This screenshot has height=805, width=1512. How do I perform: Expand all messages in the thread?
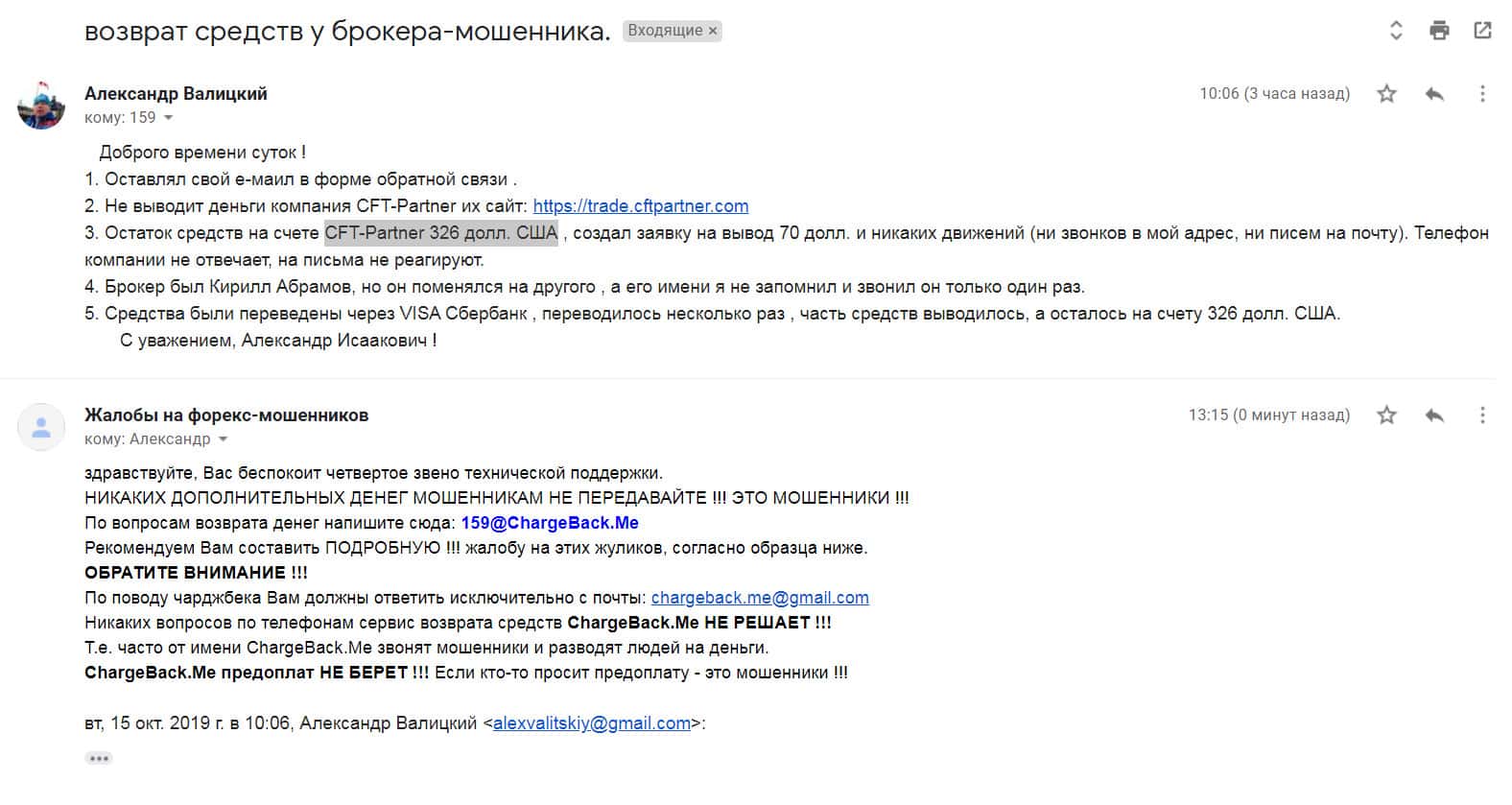pyautogui.click(x=1396, y=31)
